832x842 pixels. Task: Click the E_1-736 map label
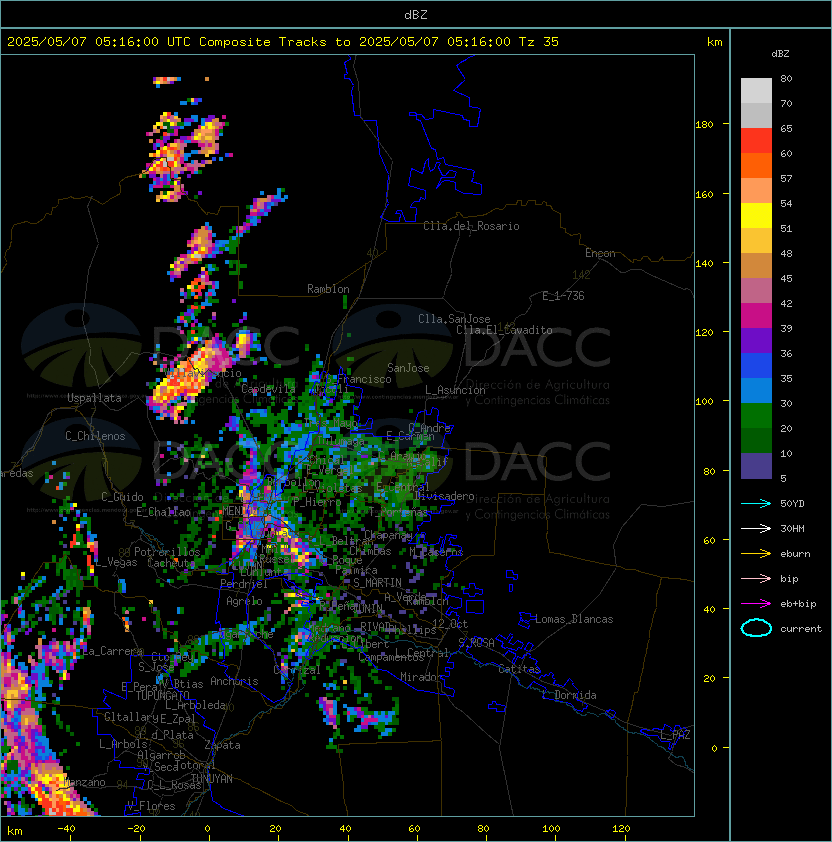coord(563,296)
